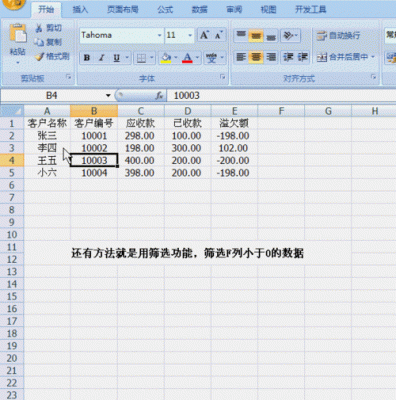The height and width of the screenshot is (400, 396).
Task: Toggle underline formatting
Action: click(116, 58)
